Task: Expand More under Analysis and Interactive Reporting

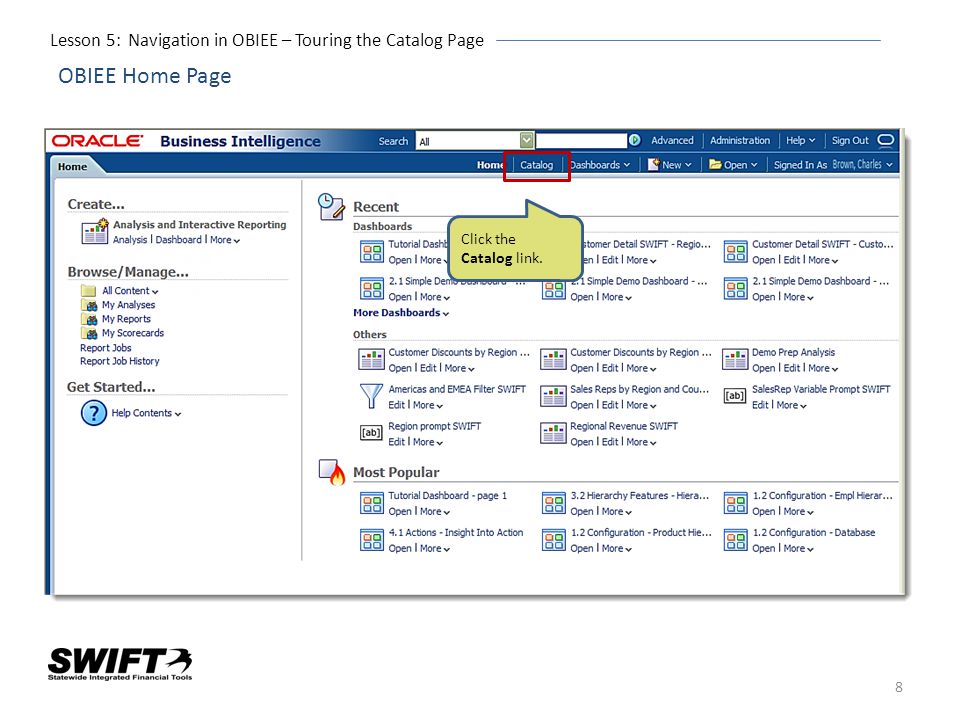Action: pyautogui.click(x=225, y=240)
